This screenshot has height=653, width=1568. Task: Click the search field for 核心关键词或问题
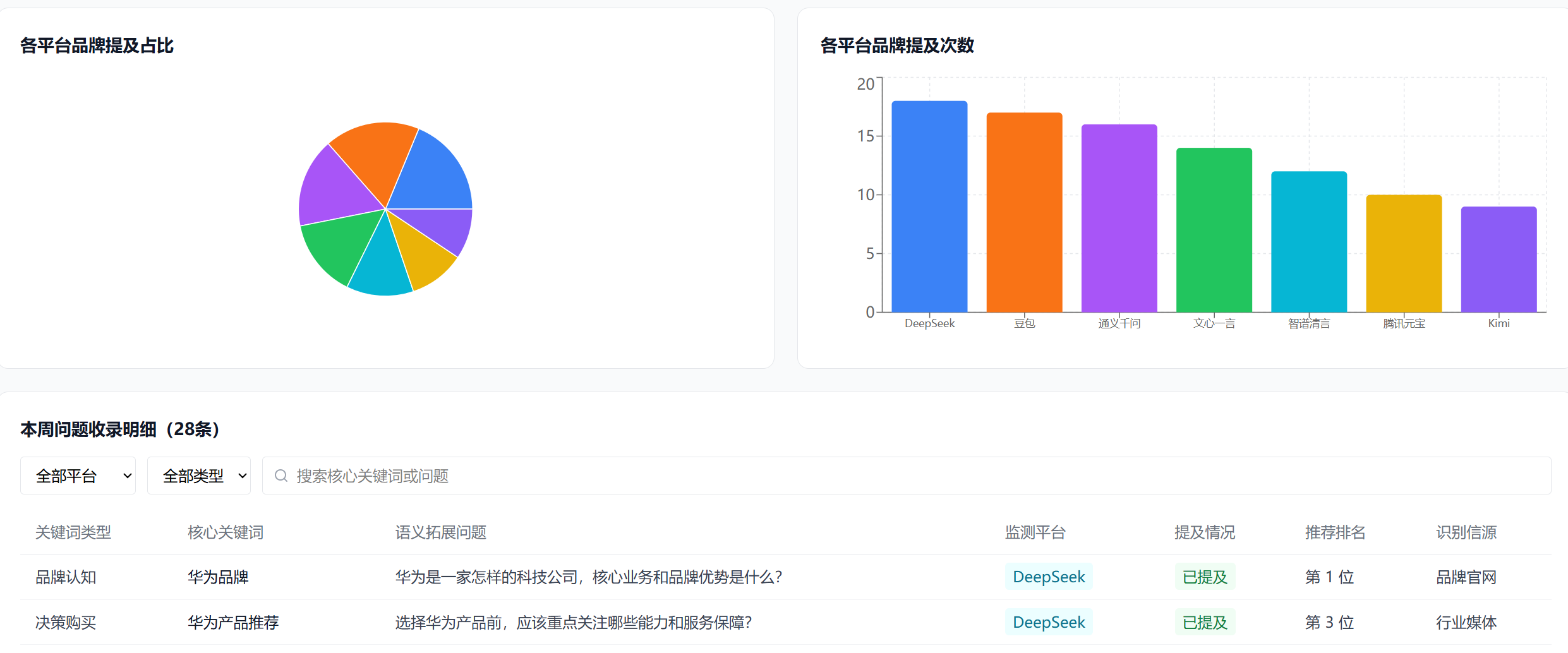907,476
